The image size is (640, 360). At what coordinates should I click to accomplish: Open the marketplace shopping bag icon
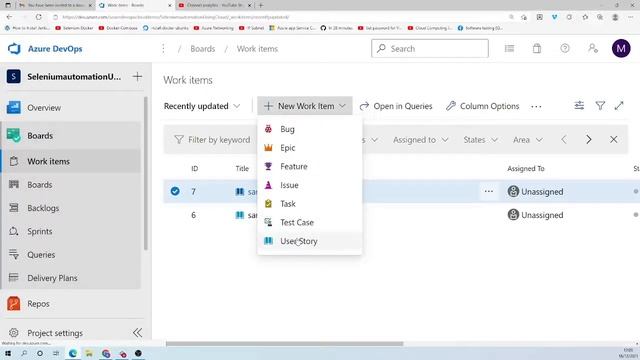(537, 49)
